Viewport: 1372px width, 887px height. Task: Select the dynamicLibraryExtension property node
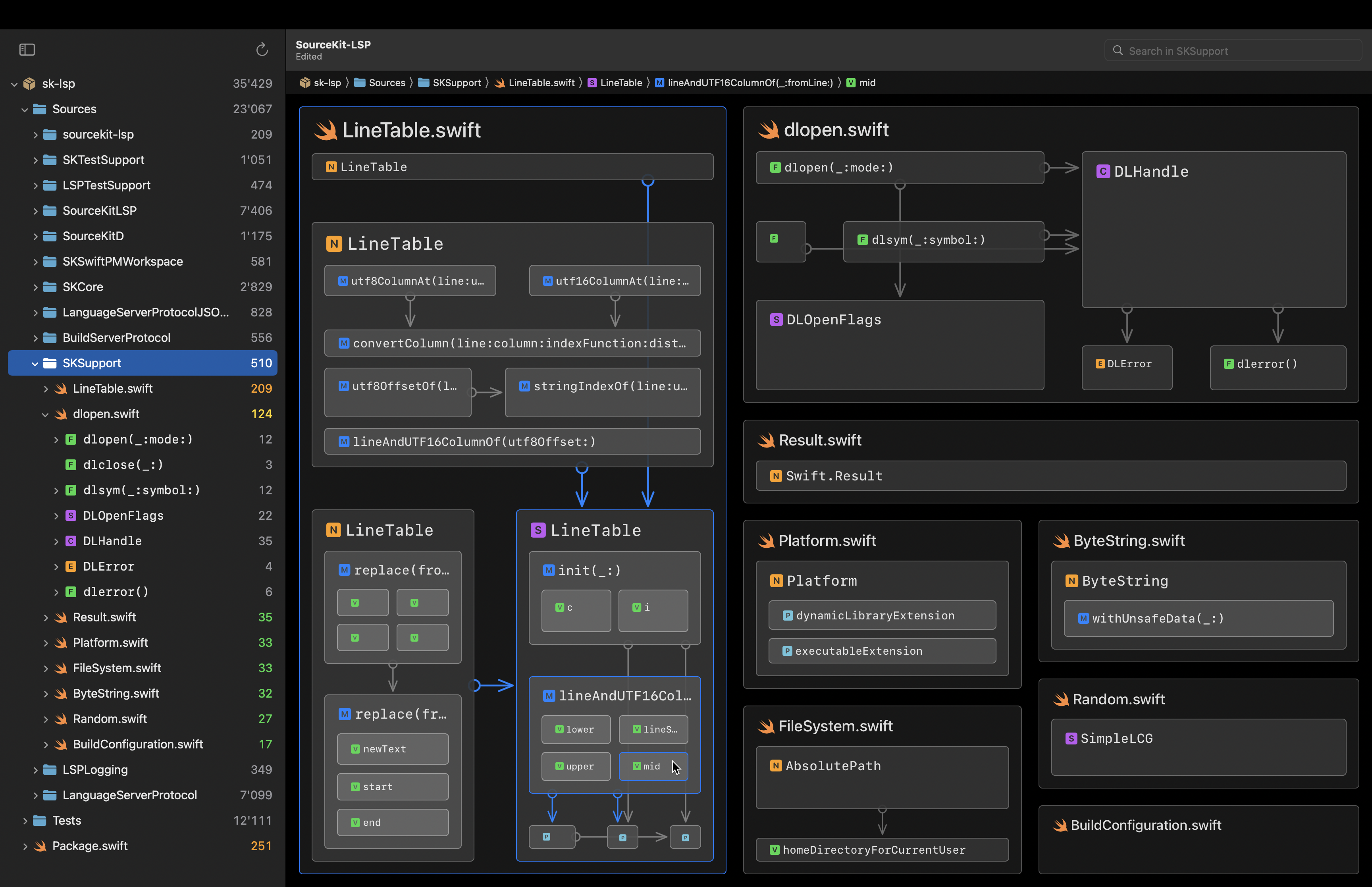[x=882, y=615]
